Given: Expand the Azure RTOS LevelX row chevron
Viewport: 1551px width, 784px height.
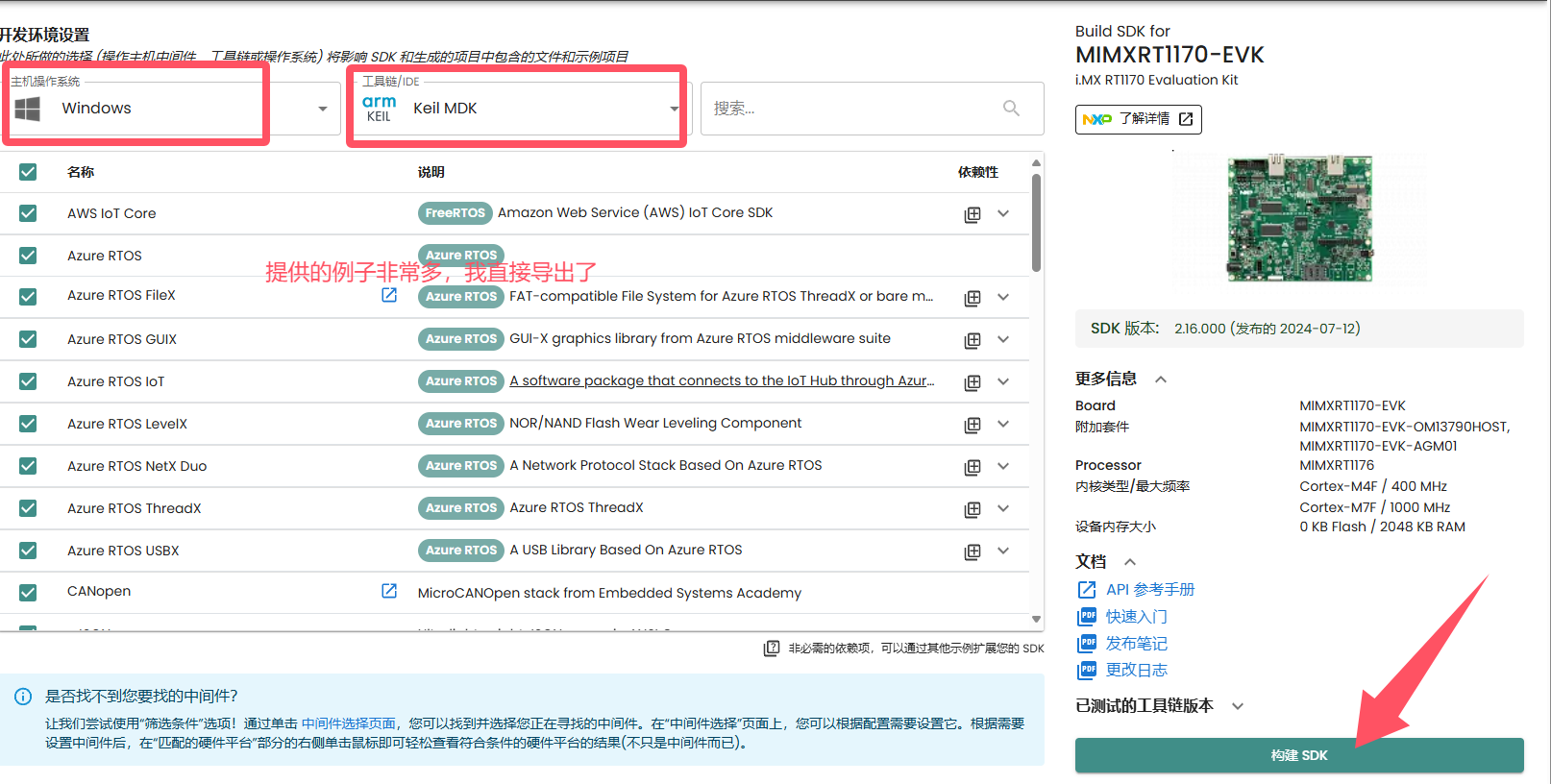Looking at the screenshot, I should (1003, 424).
